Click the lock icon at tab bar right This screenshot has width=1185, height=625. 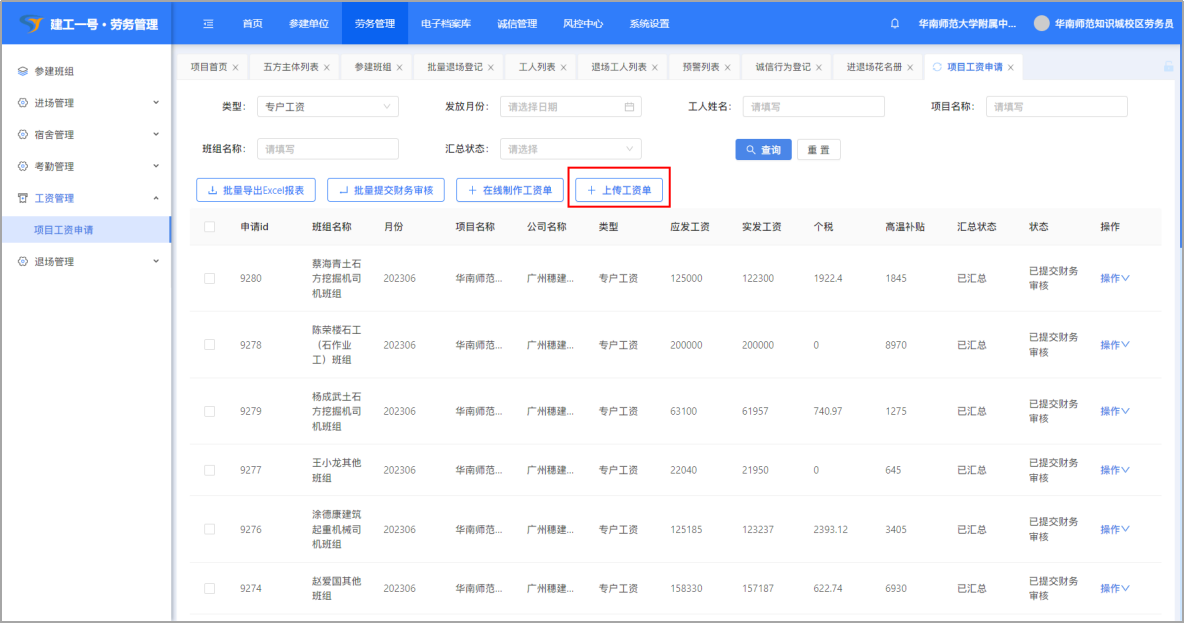[1168, 67]
